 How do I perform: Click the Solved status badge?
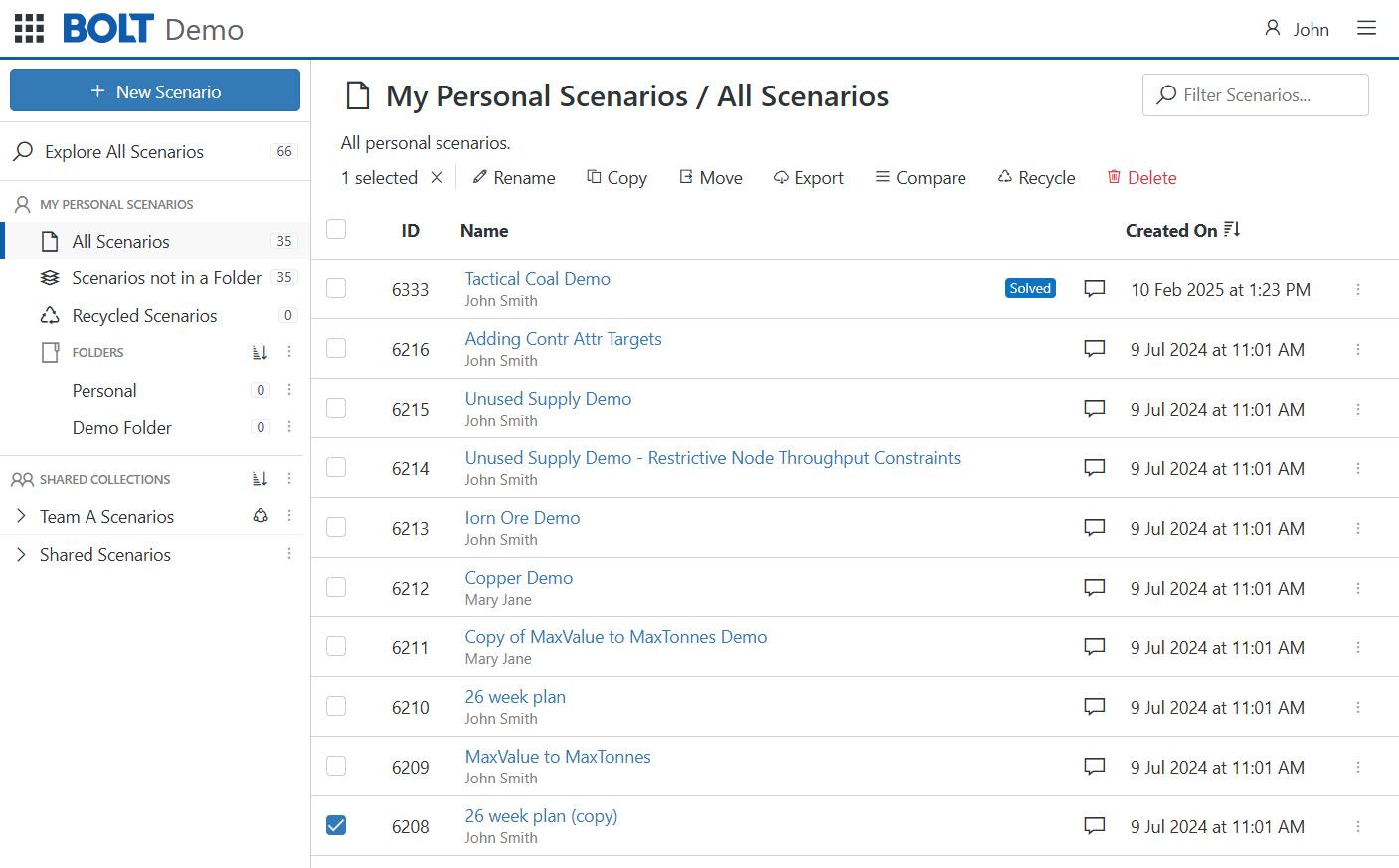pos(1030,288)
